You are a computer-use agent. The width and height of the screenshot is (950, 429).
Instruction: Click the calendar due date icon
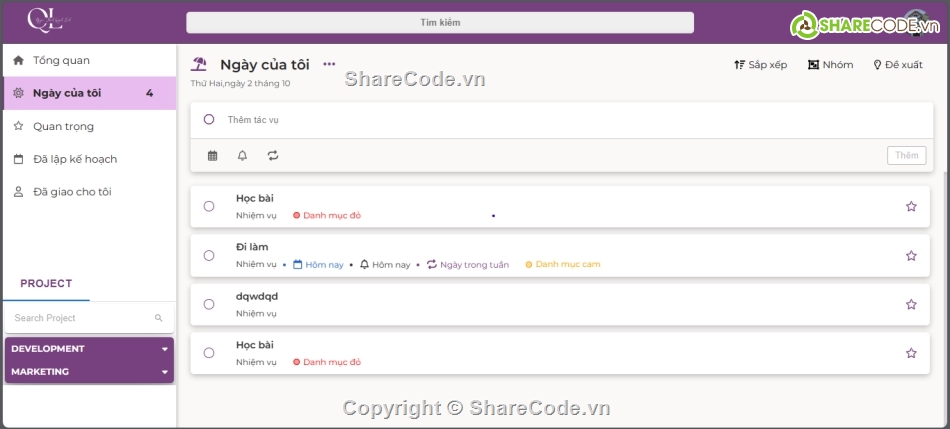(212, 155)
